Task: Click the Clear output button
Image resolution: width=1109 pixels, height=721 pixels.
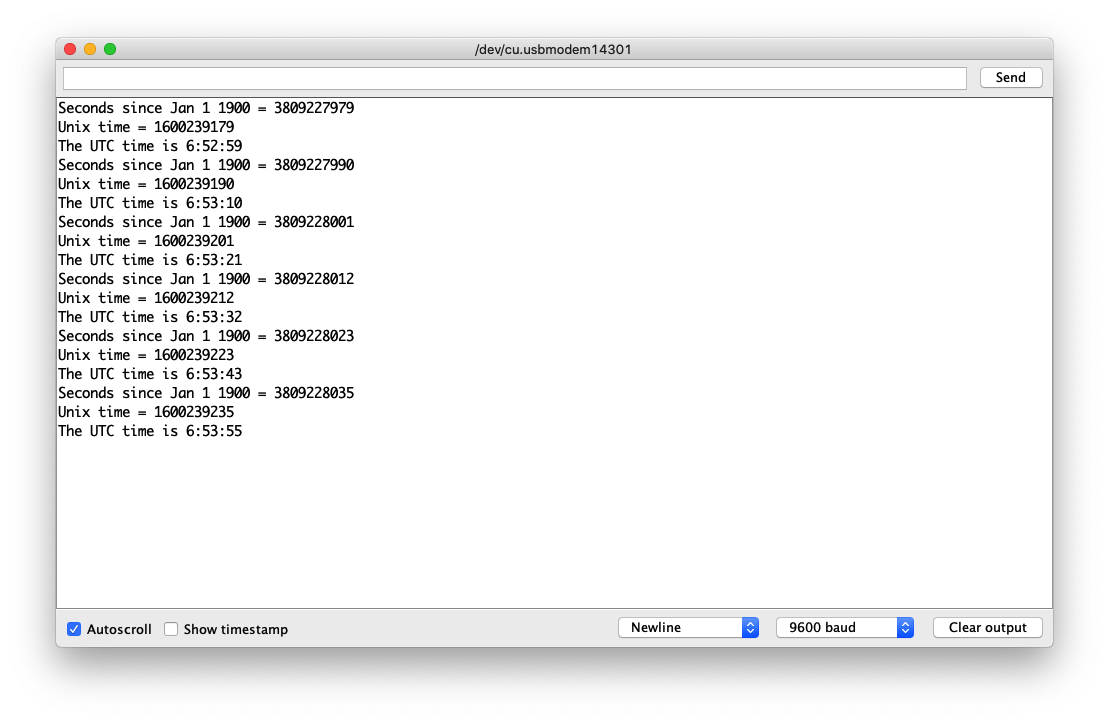Action: pyautogui.click(x=987, y=628)
